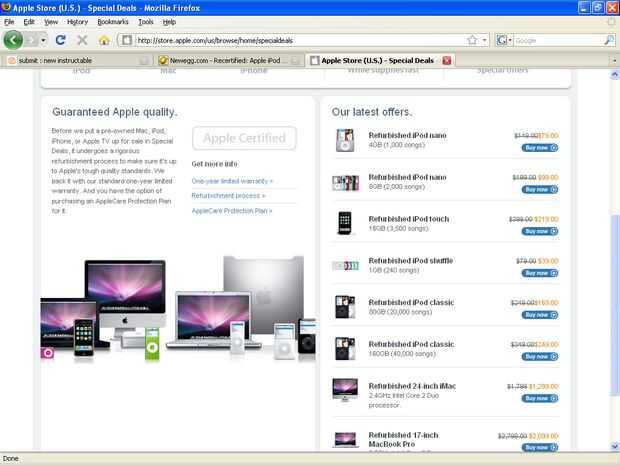
Task: Open the Refurbished iPod touch title link
Action: (409, 219)
